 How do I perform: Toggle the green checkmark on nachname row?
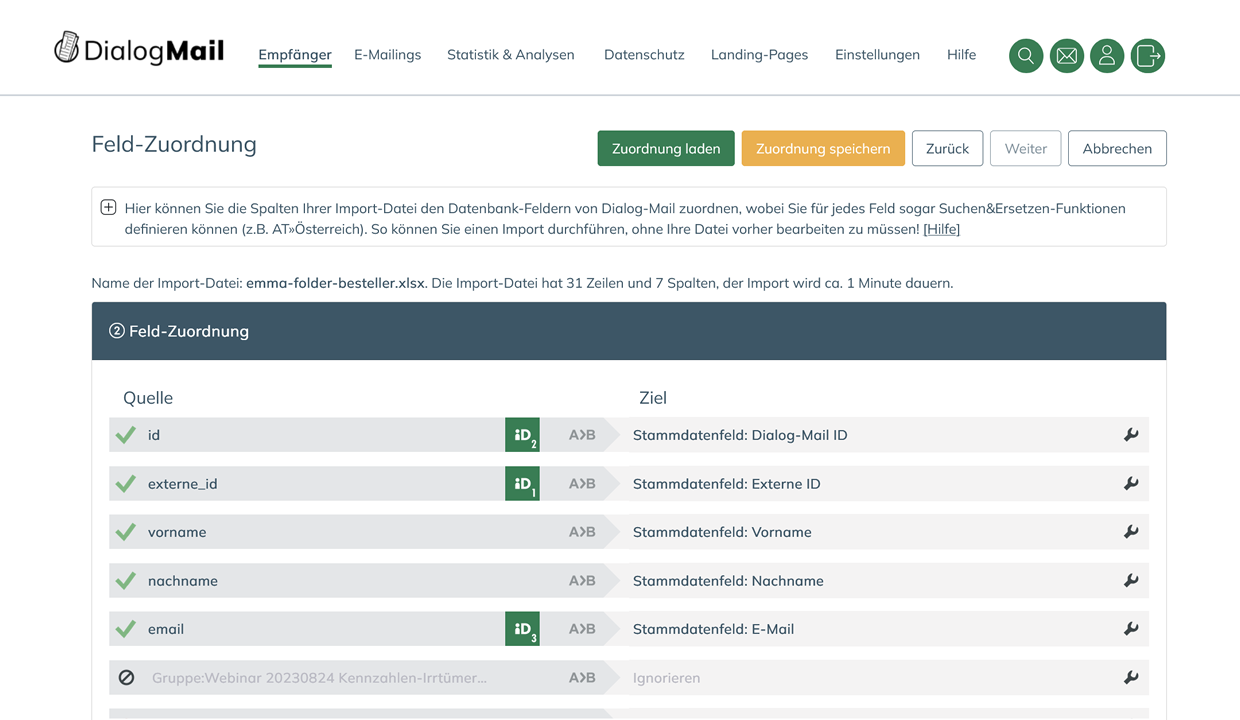click(x=126, y=581)
